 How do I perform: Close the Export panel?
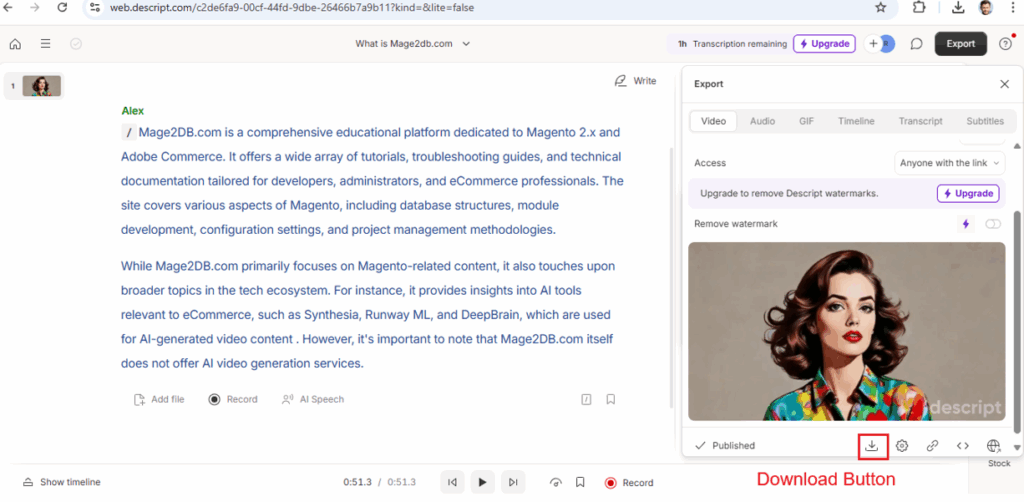click(x=1004, y=84)
